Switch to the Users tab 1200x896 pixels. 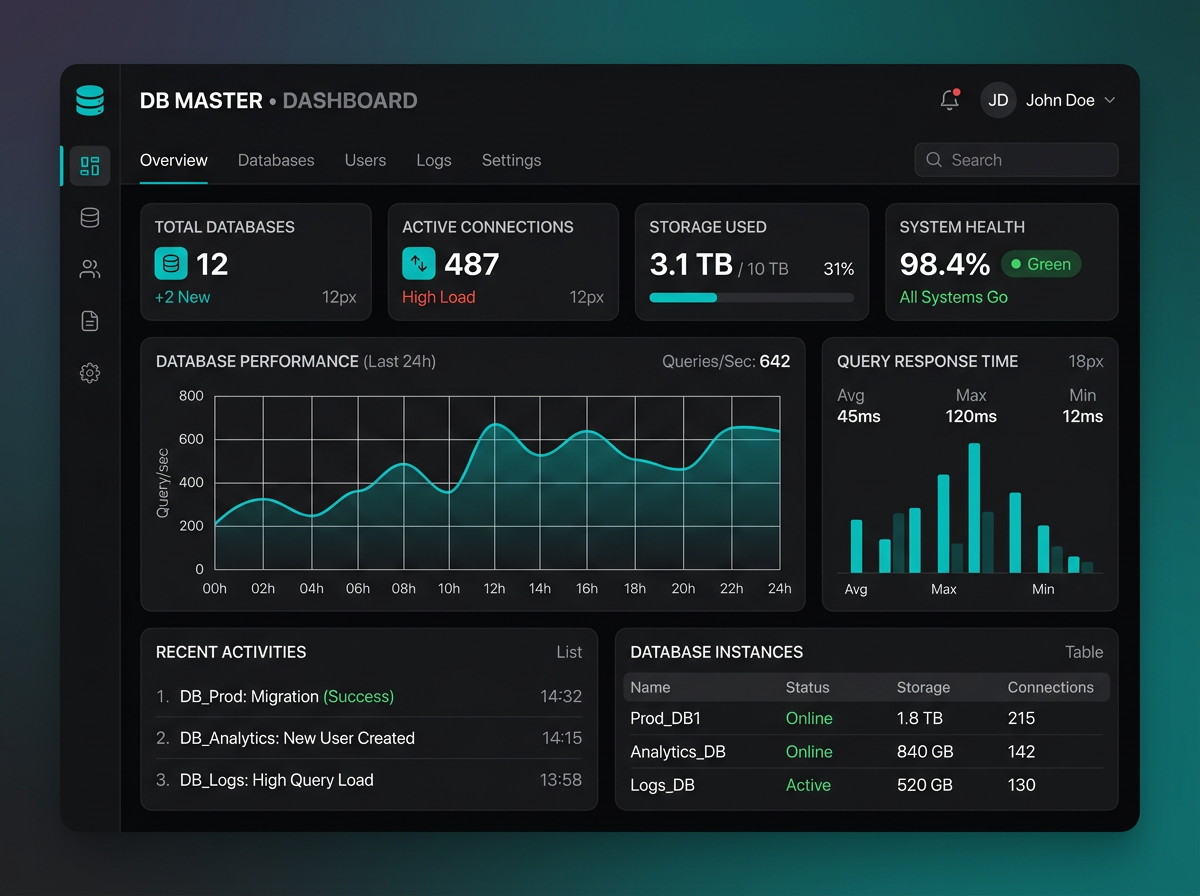[365, 160]
